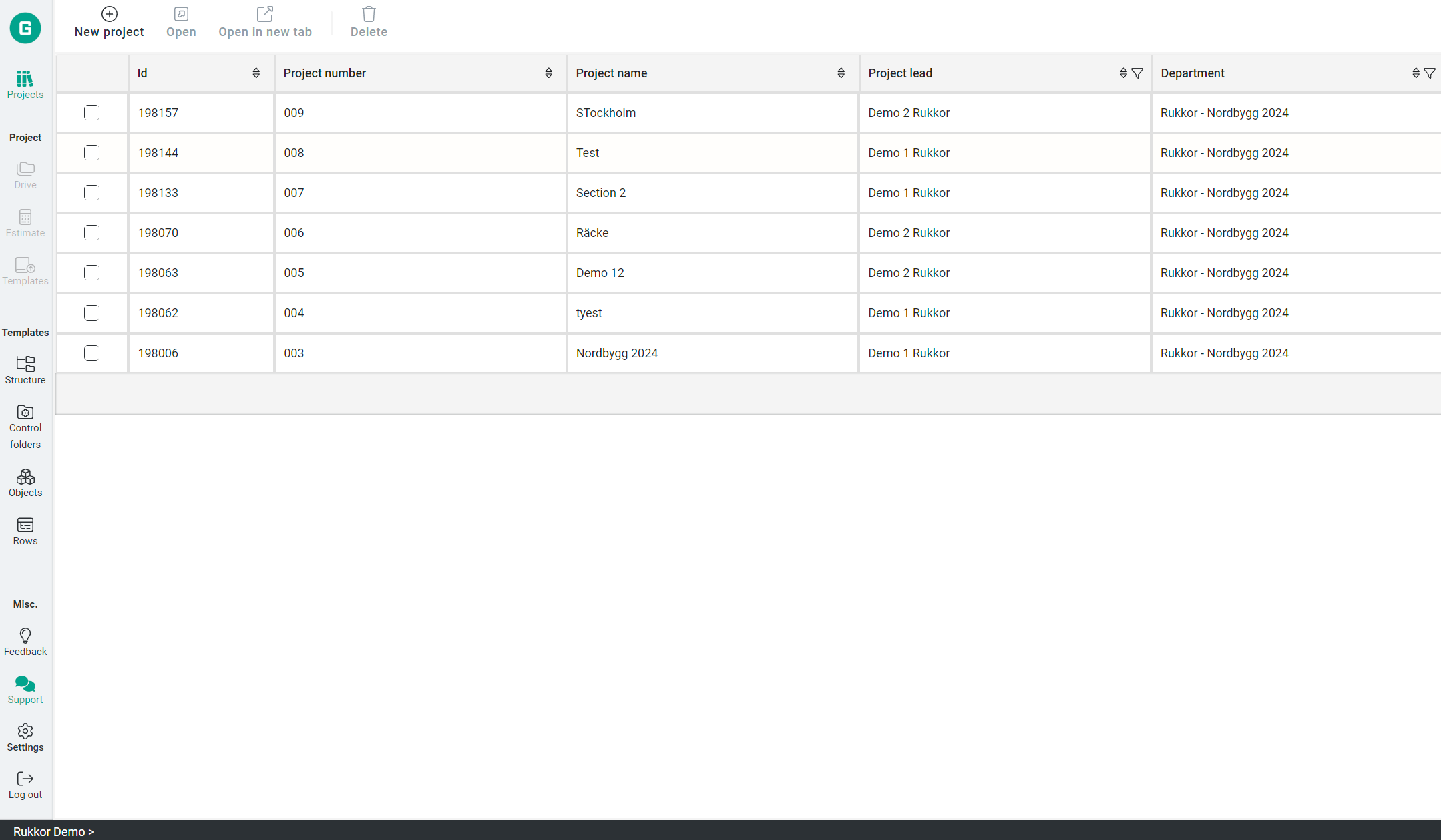1441x840 pixels.
Task: Click project number 004 cell
Action: (420, 313)
